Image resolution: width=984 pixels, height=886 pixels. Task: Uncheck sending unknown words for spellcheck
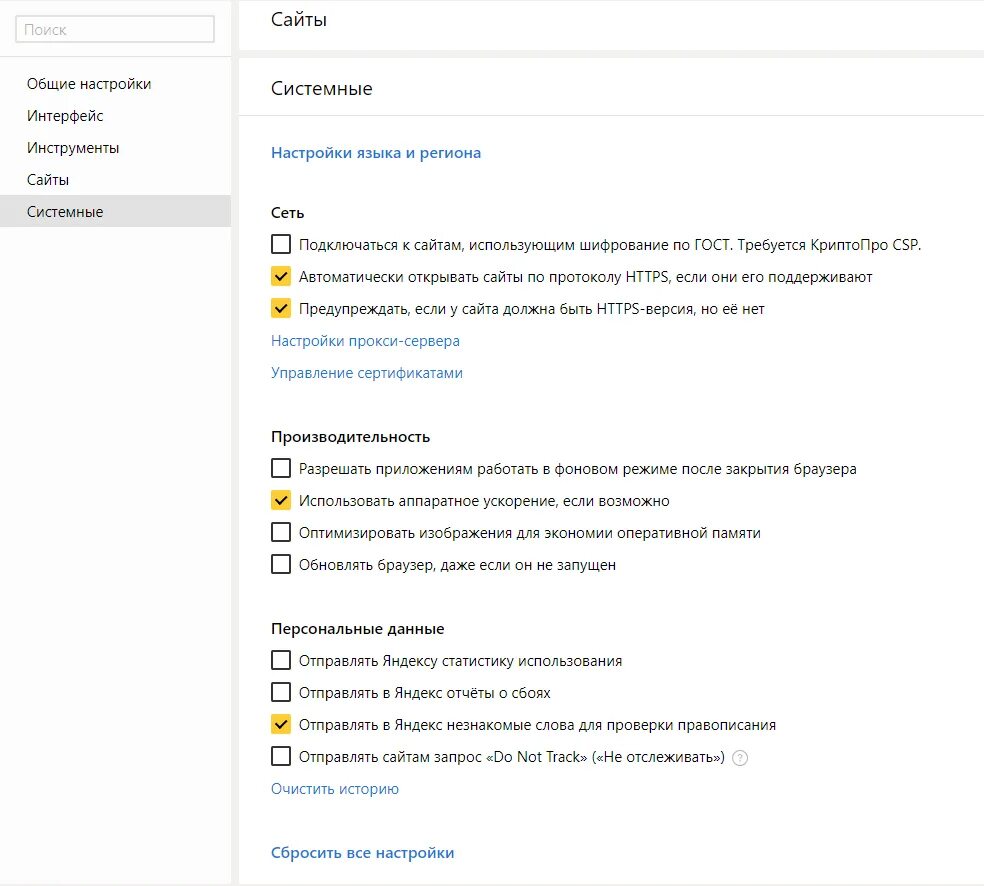point(281,725)
